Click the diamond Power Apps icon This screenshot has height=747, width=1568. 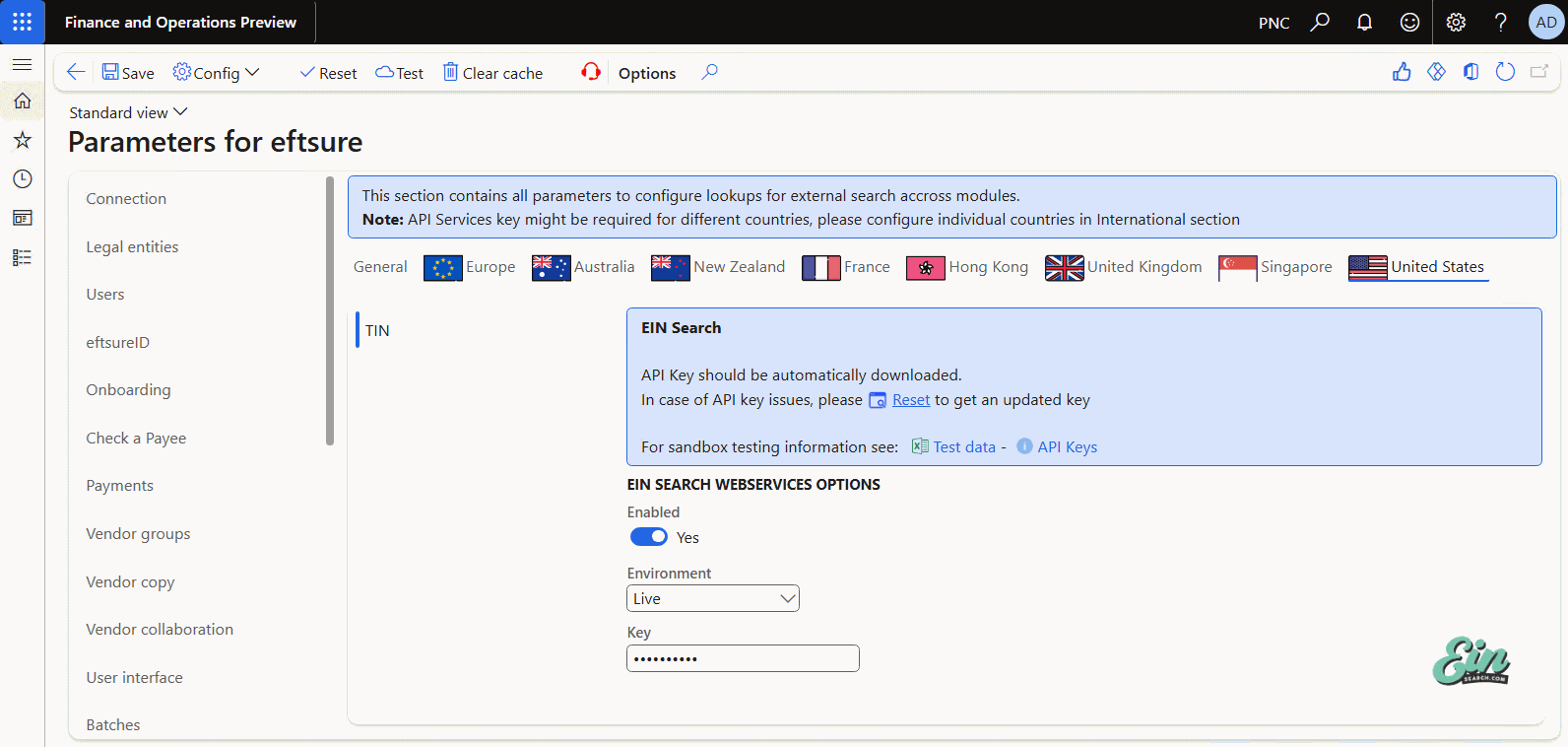coord(1437,72)
